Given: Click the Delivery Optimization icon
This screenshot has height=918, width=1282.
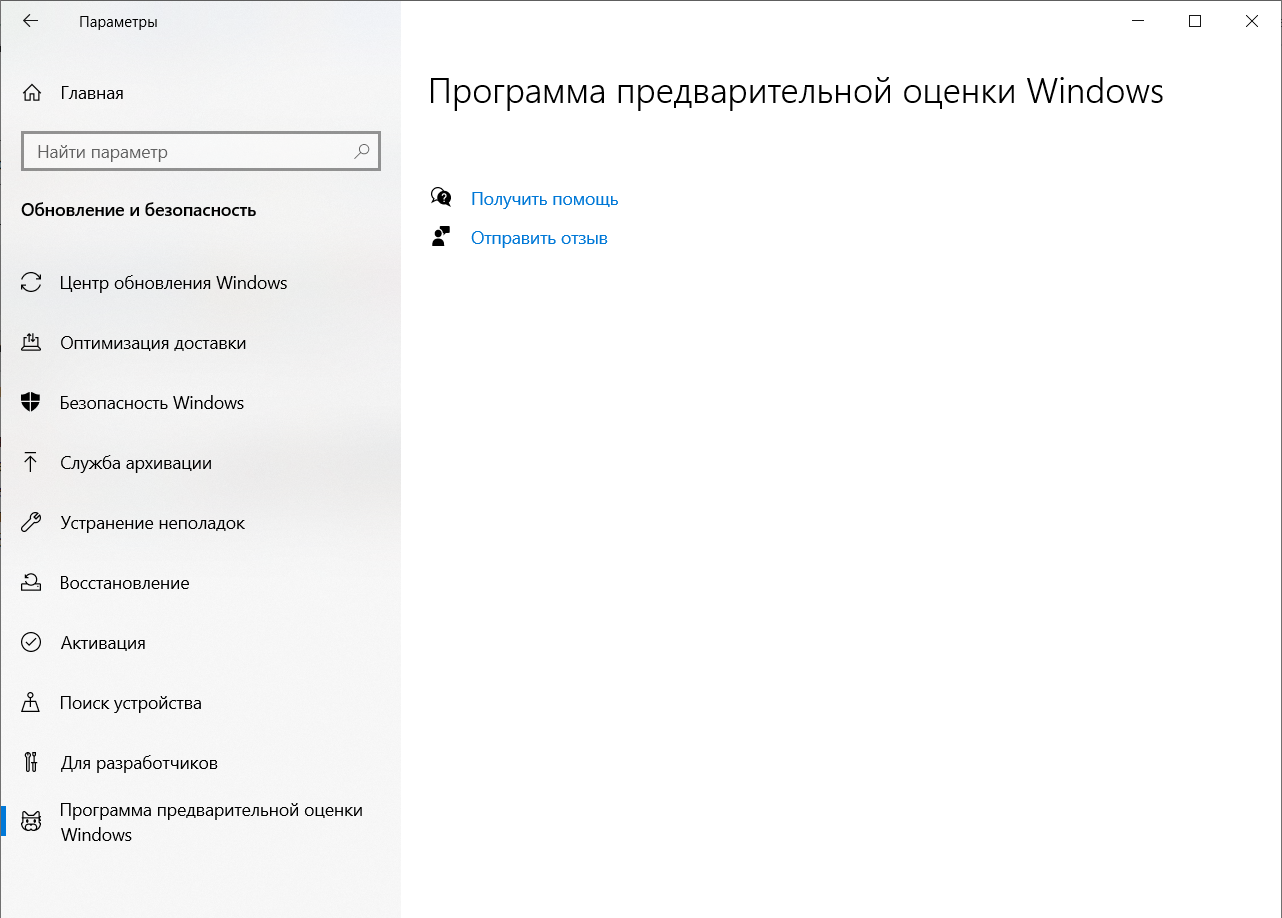Looking at the screenshot, I should point(31,343).
